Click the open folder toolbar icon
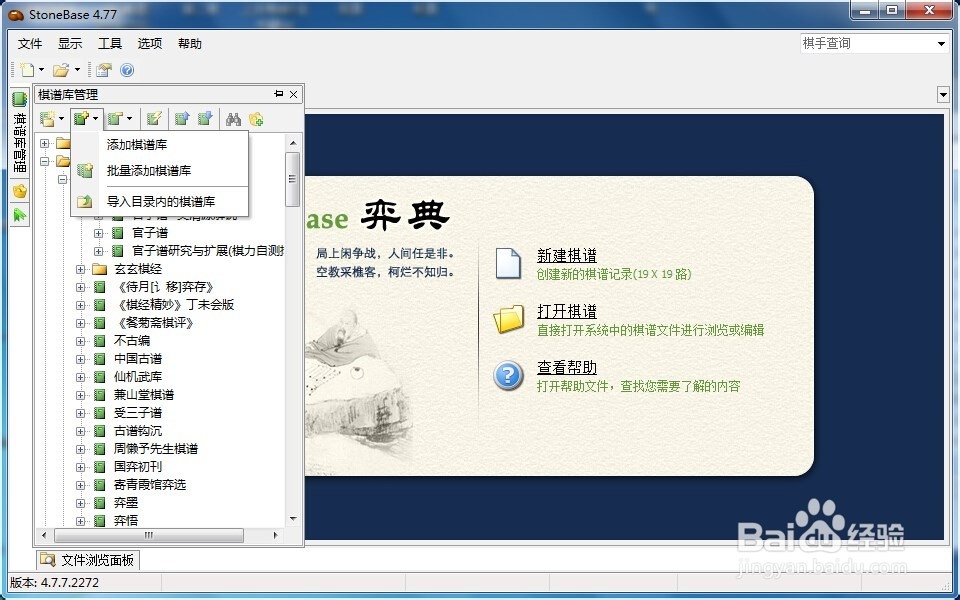 (61, 70)
